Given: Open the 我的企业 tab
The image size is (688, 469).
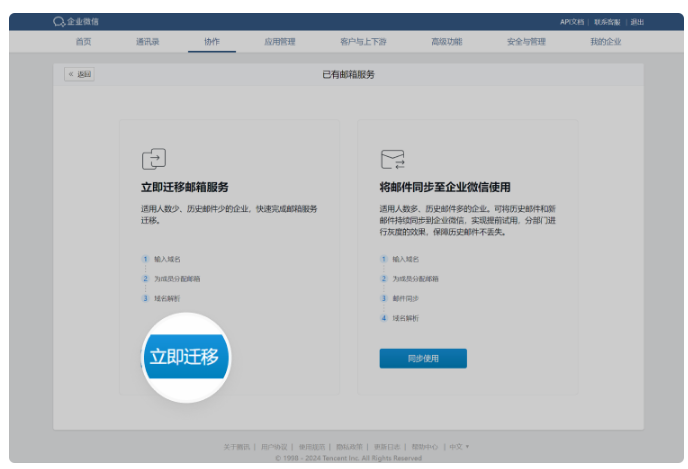Looking at the screenshot, I should [605, 42].
